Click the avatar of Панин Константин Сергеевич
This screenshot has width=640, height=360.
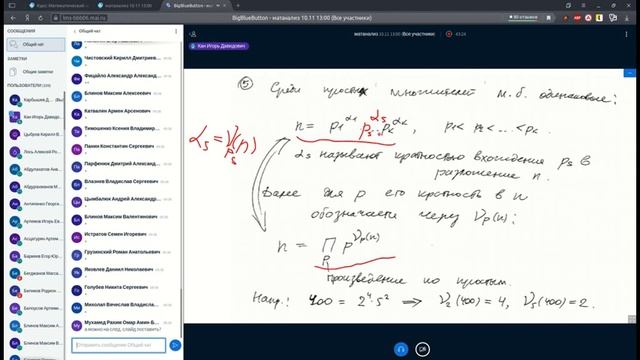coord(77,149)
